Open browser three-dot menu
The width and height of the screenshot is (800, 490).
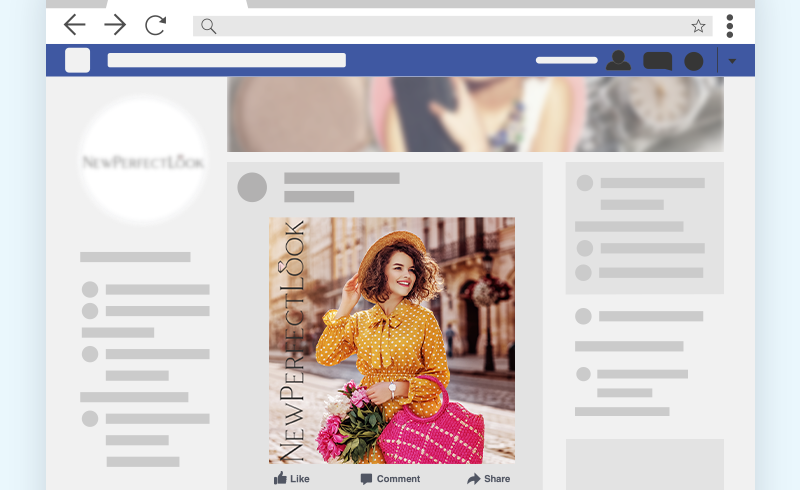click(730, 26)
